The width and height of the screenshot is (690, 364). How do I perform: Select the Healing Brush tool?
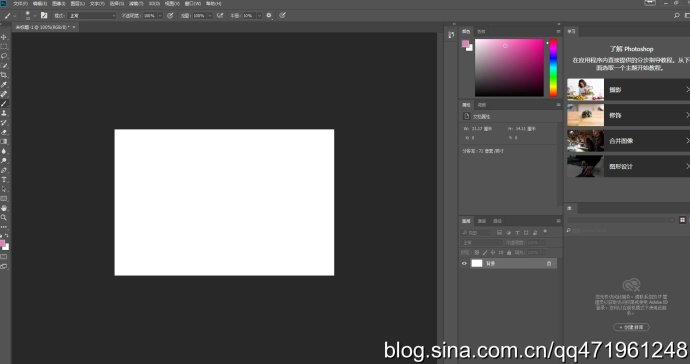(4, 94)
